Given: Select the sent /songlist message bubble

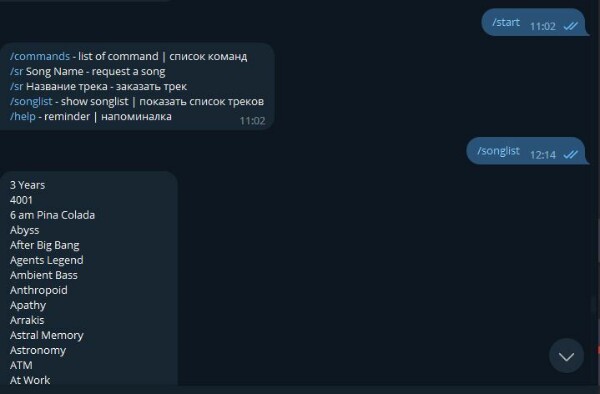Looking at the screenshot, I should tap(527, 151).
